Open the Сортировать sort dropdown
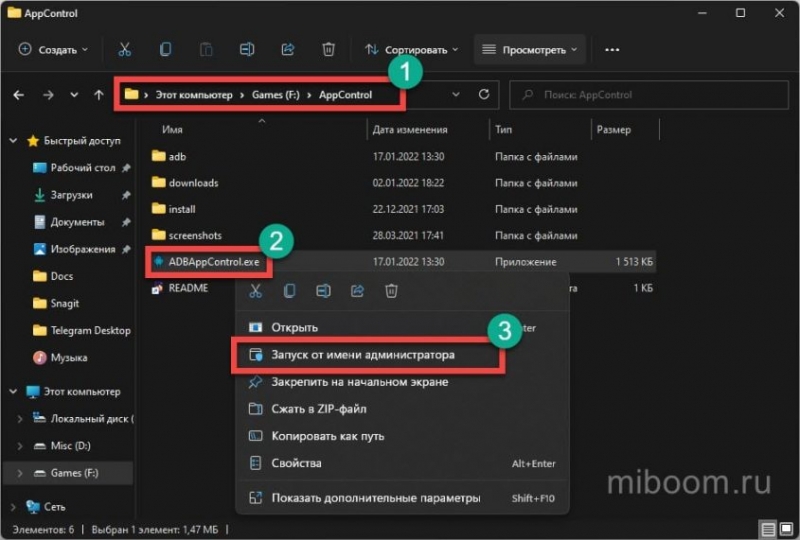 [x=412, y=50]
